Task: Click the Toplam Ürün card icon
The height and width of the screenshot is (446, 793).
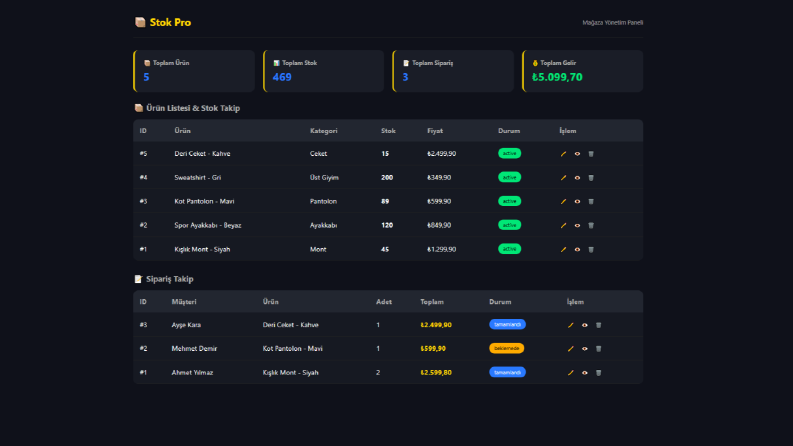Action: (147, 63)
